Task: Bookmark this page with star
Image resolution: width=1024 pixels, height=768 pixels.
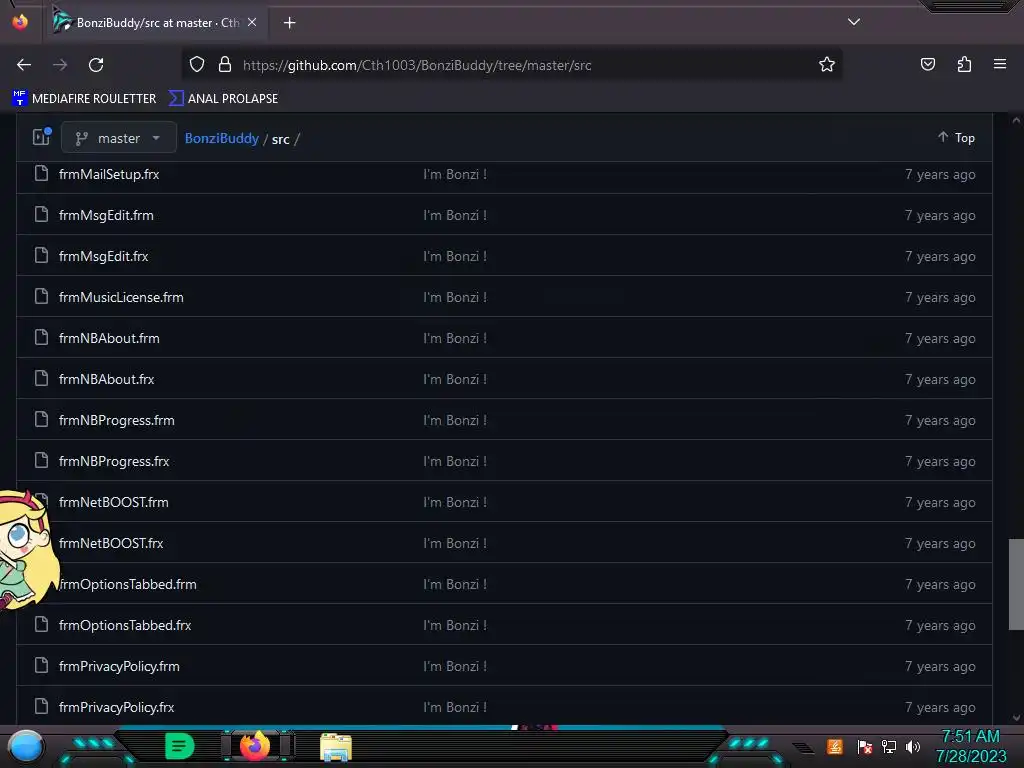Action: tap(827, 65)
